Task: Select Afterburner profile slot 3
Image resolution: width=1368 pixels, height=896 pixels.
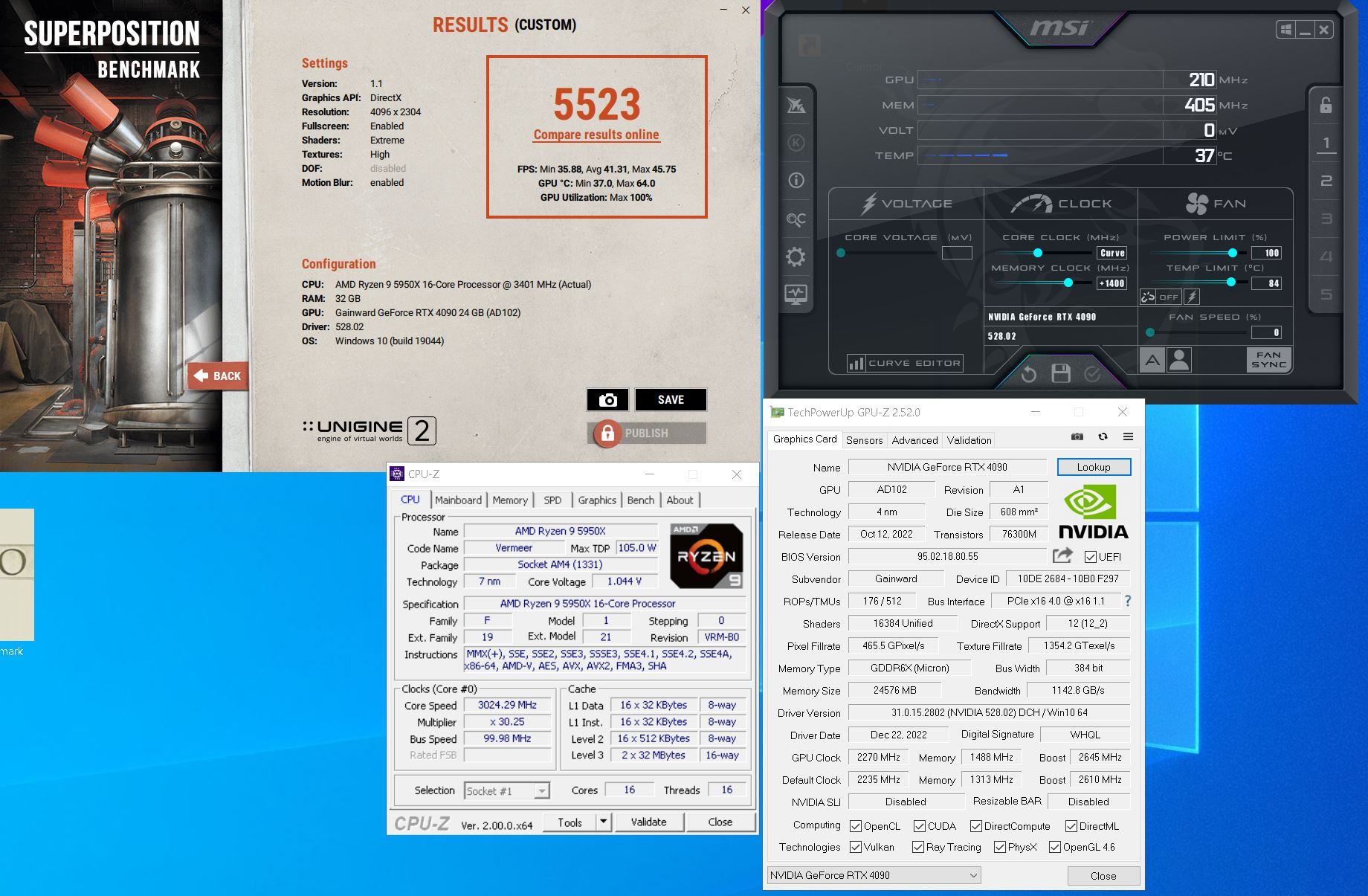Action: [x=1326, y=219]
